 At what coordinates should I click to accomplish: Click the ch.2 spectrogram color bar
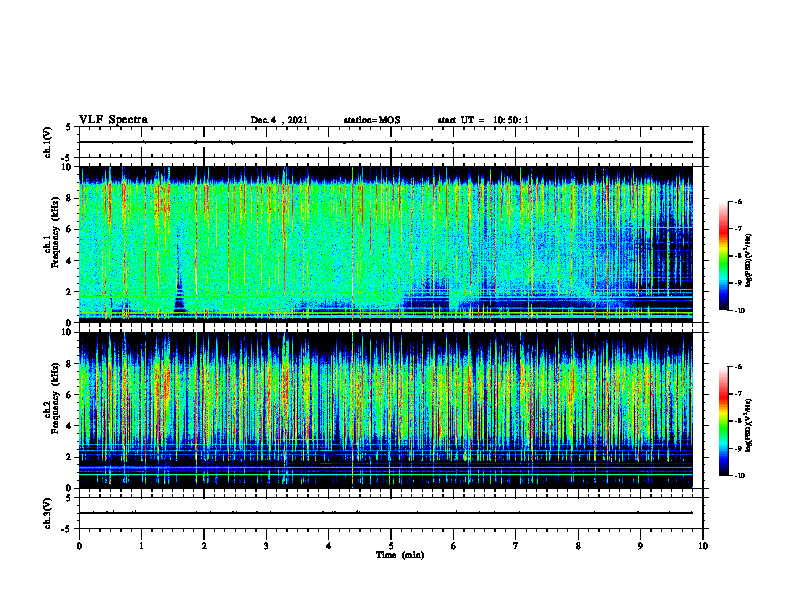(723, 421)
